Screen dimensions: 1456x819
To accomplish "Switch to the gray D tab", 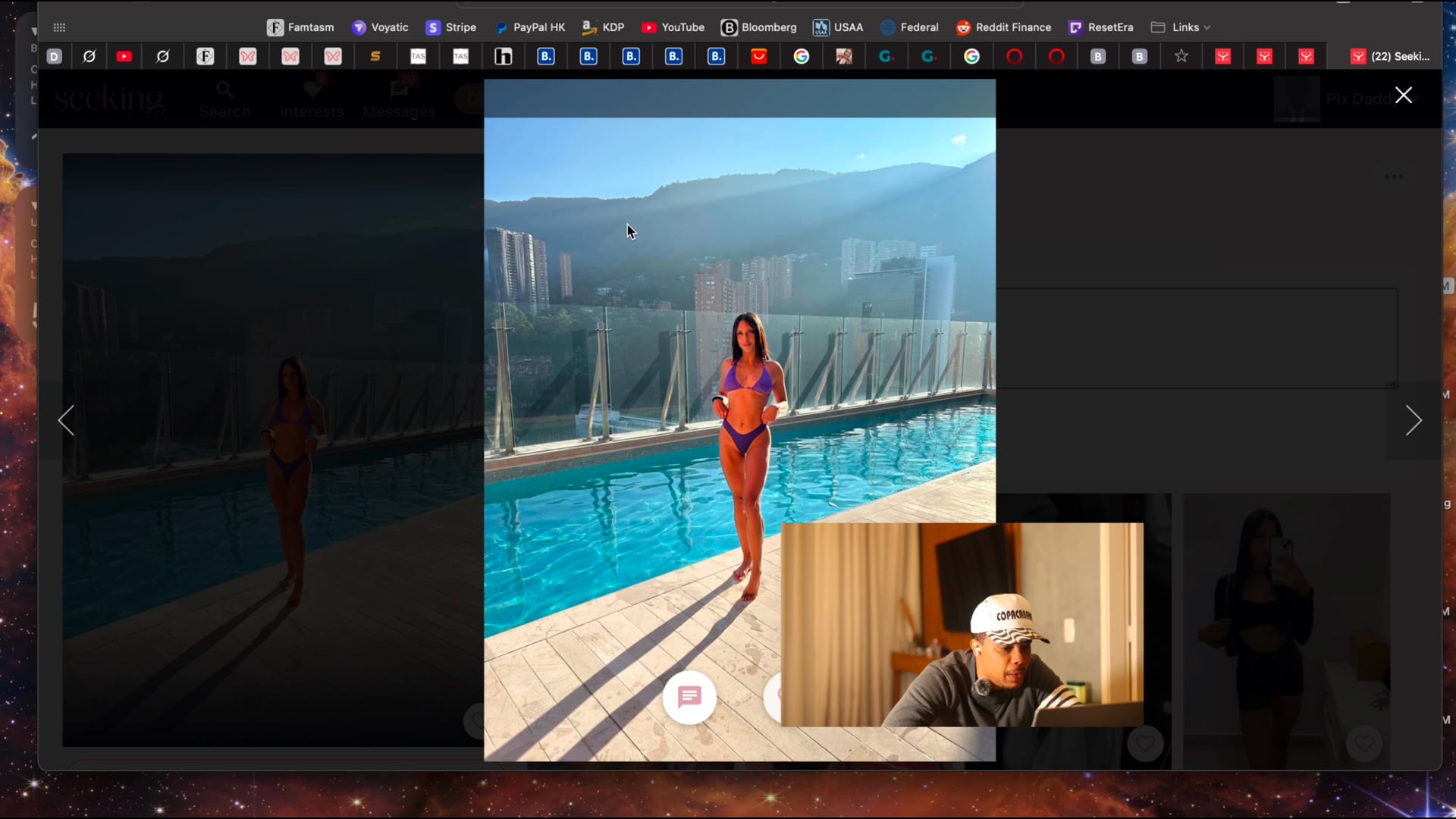I will 54,56.
